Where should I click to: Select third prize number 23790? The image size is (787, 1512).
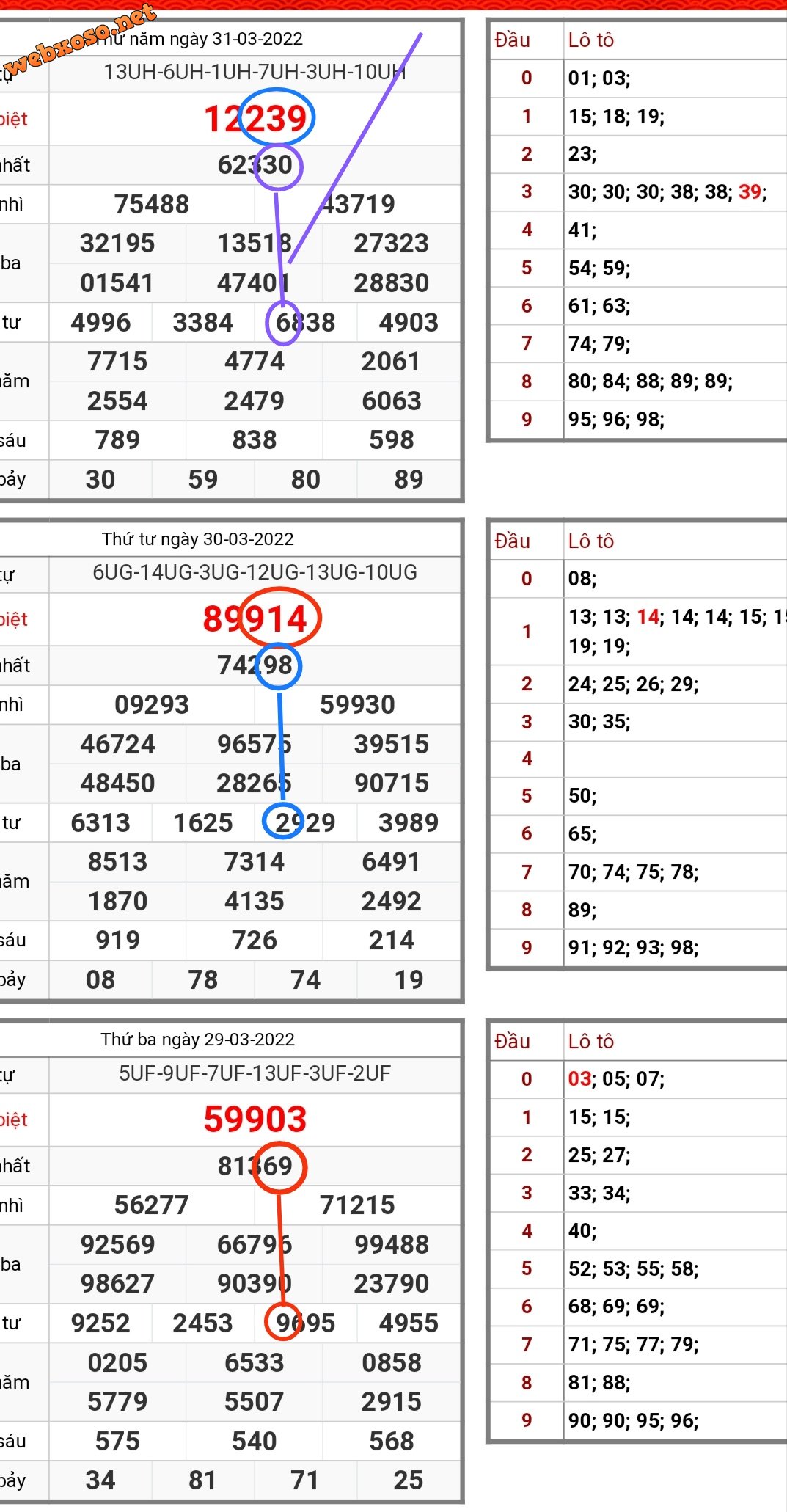coord(392,1283)
